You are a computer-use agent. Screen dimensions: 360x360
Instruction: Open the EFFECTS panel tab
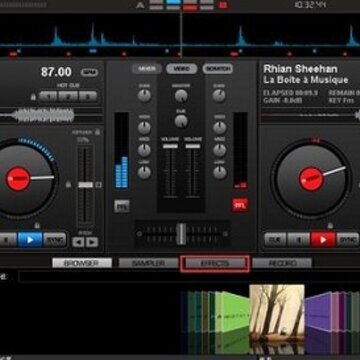coord(215,263)
